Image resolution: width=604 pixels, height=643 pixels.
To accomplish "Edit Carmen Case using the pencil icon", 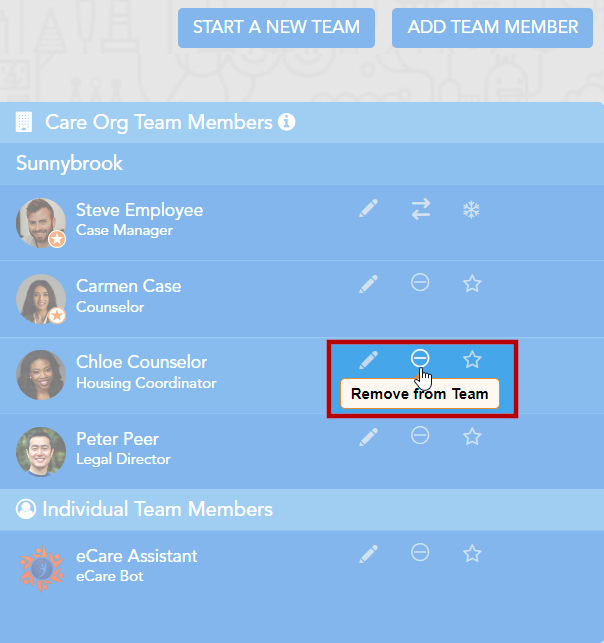I will point(369,284).
